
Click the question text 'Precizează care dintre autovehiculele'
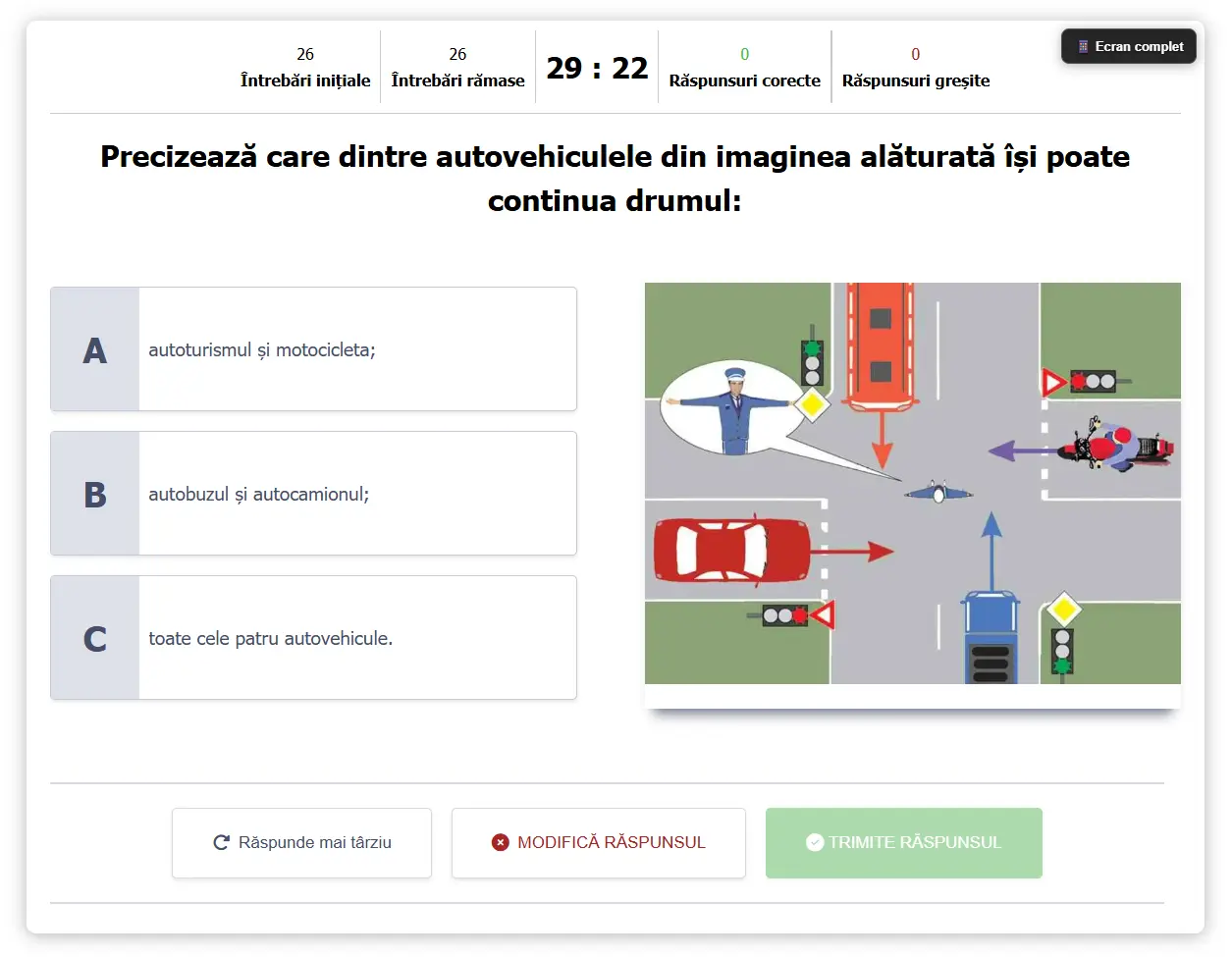click(616, 179)
